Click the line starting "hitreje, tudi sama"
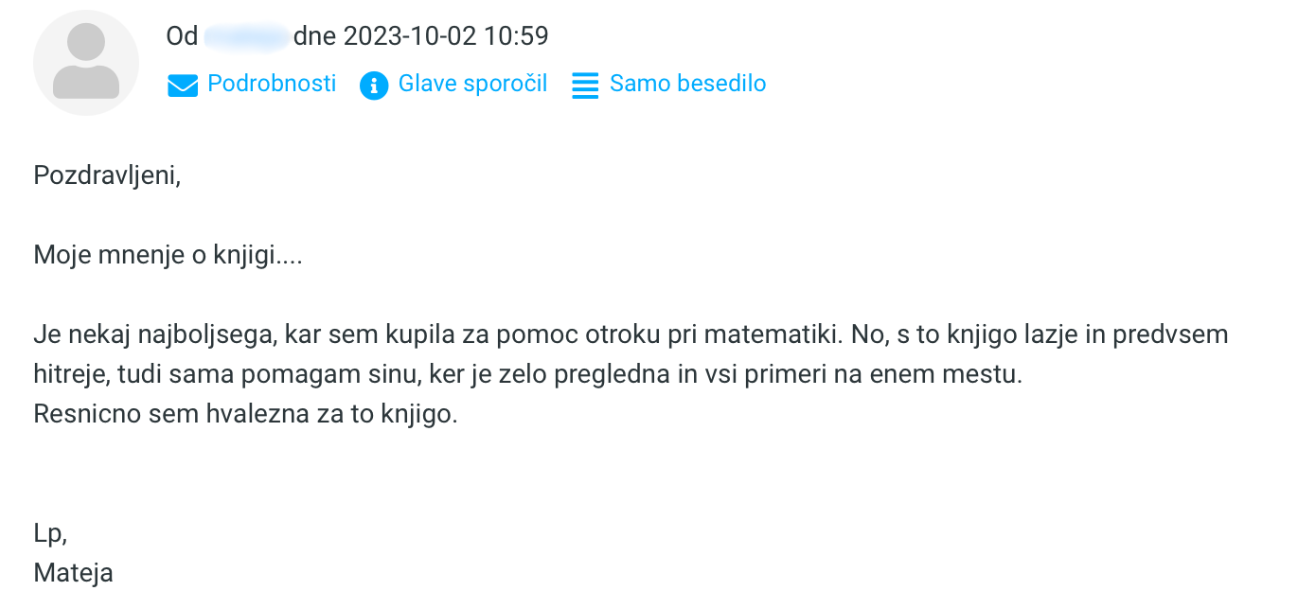 [x=300, y=374]
